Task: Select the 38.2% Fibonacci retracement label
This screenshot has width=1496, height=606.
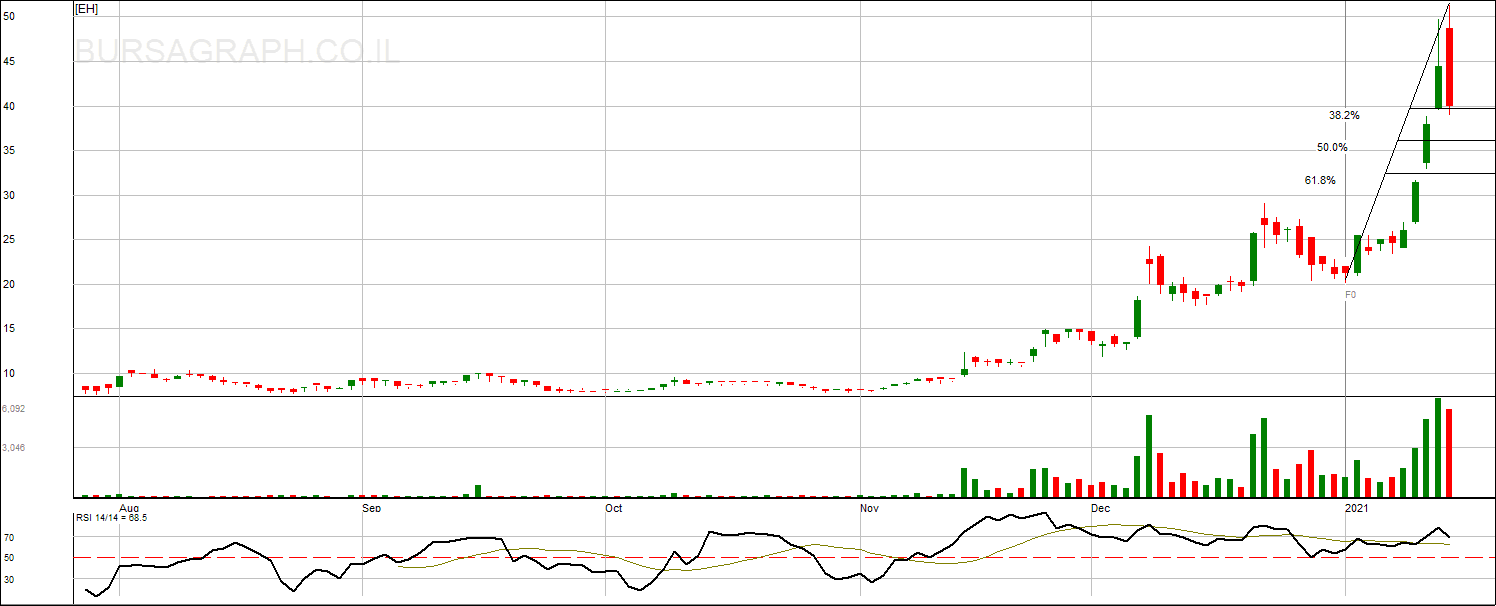Action: (1344, 116)
